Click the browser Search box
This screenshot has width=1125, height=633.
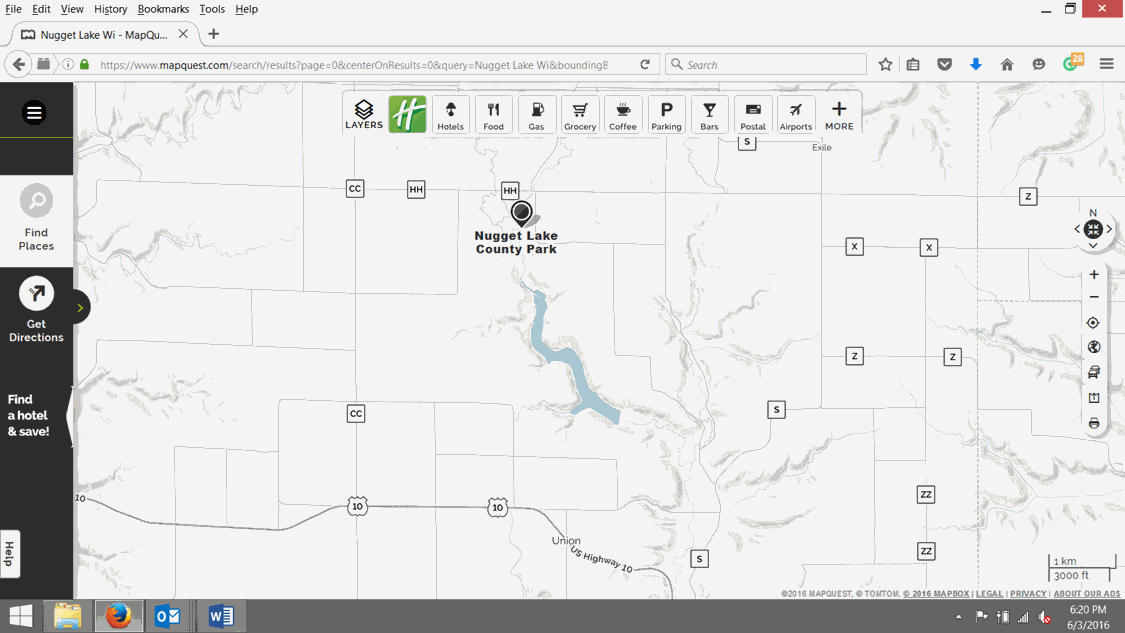[766, 65]
